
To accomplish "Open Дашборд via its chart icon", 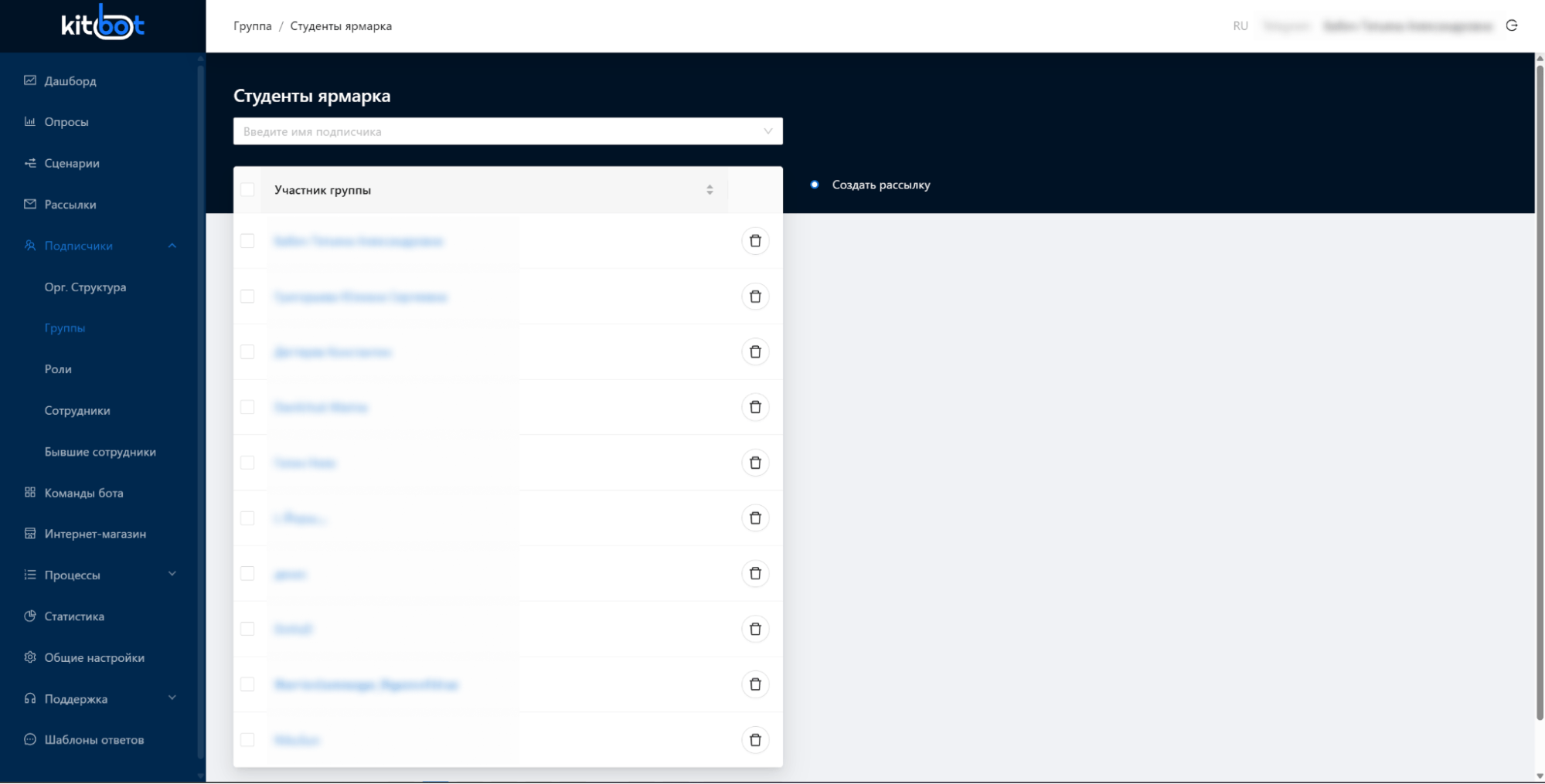I will tap(30, 80).
